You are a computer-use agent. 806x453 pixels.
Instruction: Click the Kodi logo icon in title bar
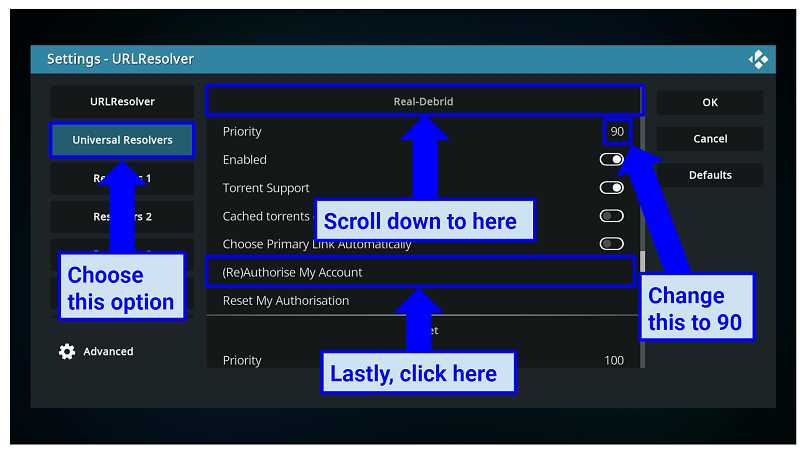point(758,60)
